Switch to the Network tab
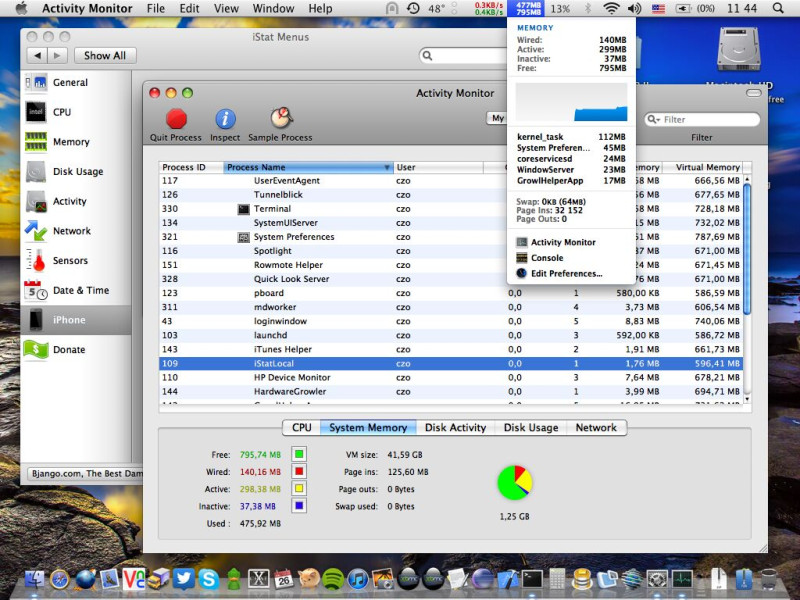 point(596,428)
